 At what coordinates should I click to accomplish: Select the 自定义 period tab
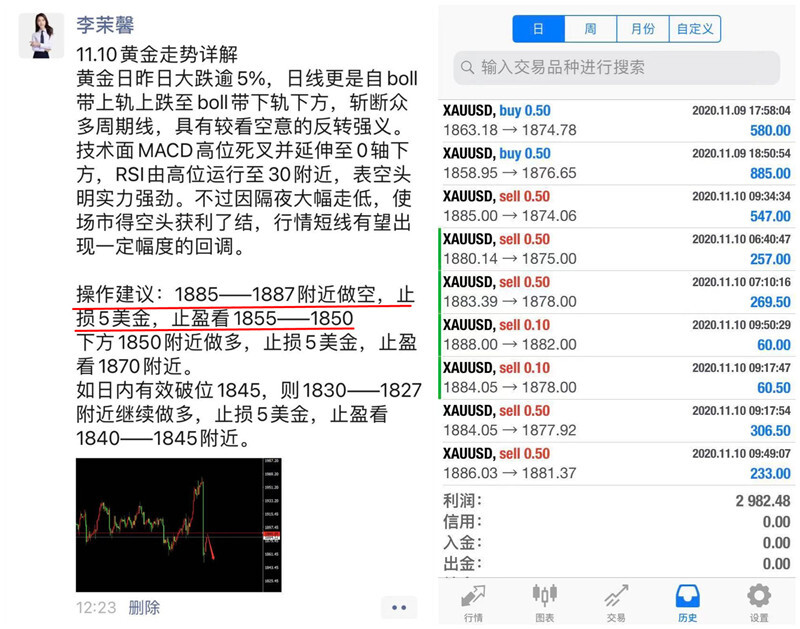(x=695, y=29)
